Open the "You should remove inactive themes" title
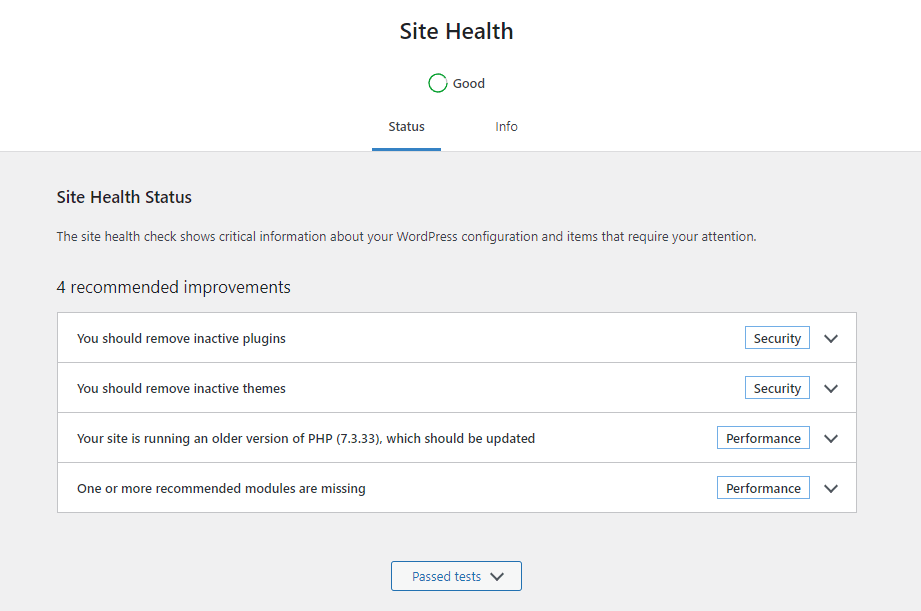Viewport: 921px width, 611px height. (x=181, y=389)
